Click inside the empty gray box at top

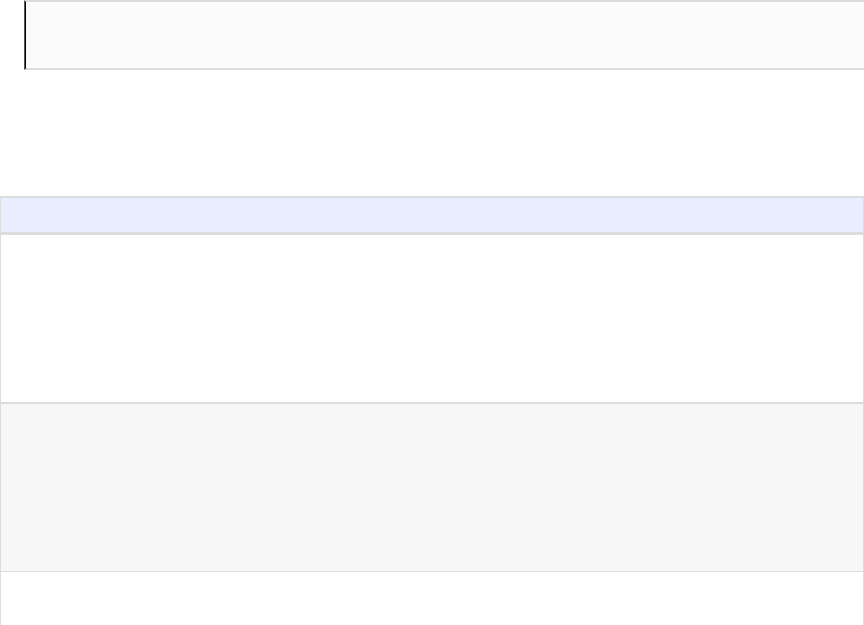(300, 35)
